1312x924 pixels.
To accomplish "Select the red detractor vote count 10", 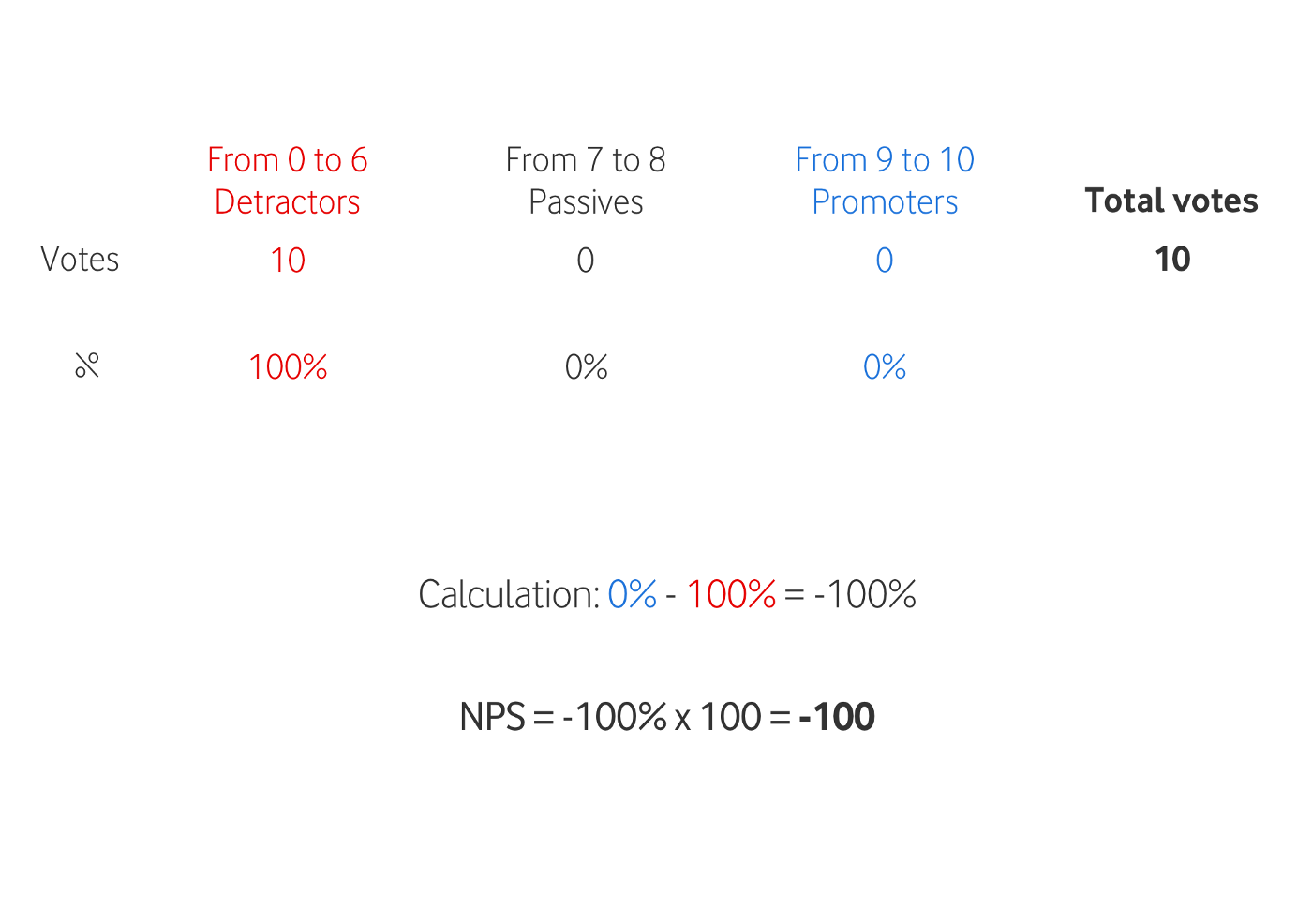I will (288, 261).
